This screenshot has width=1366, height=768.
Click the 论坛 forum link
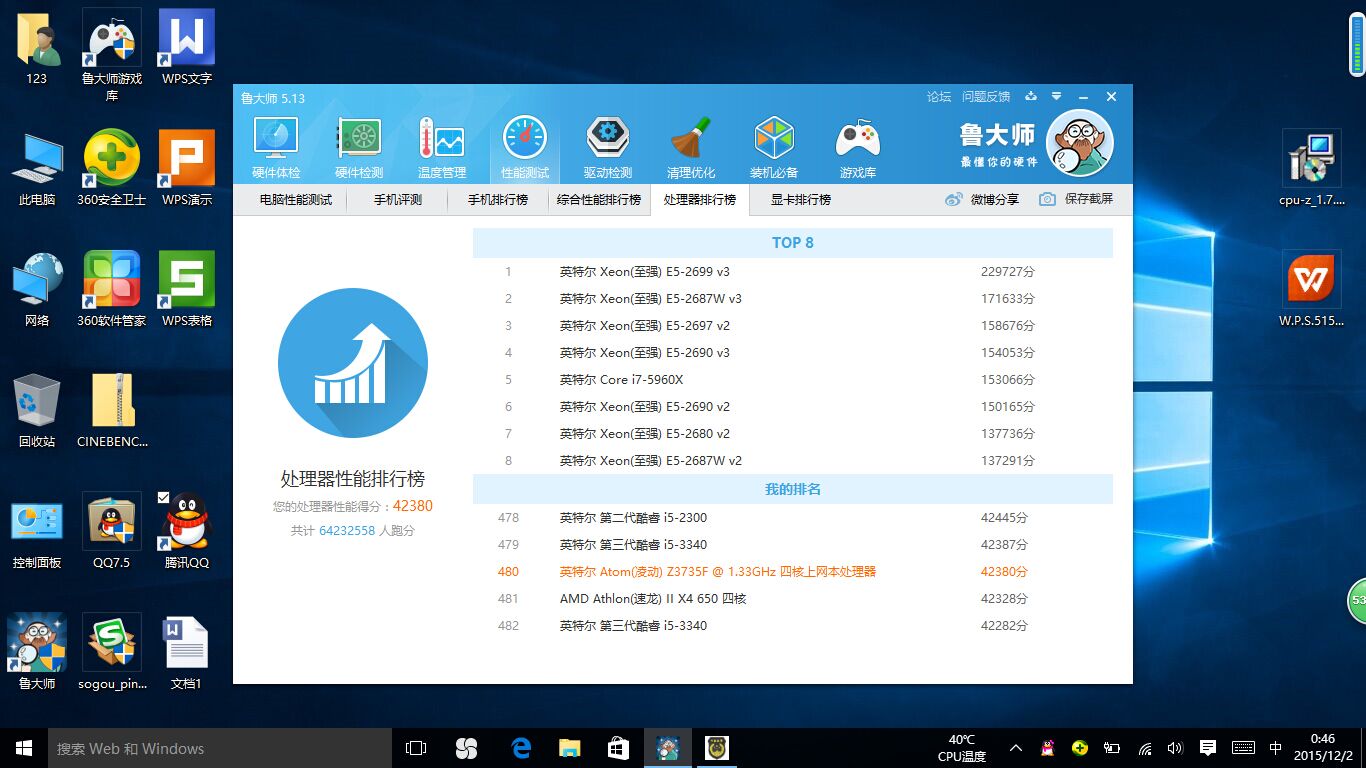938,96
